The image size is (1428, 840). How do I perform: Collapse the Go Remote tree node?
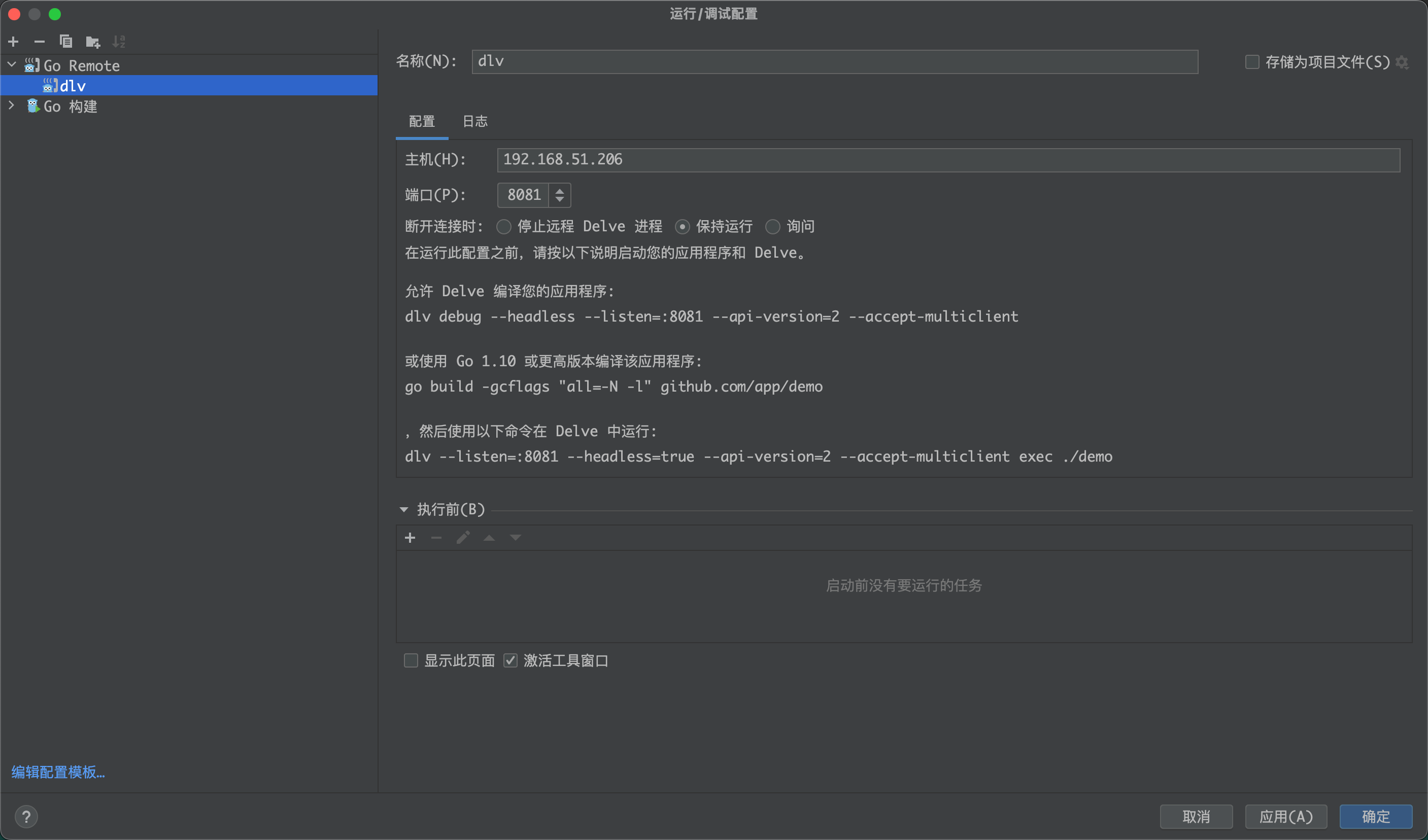(11, 64)
